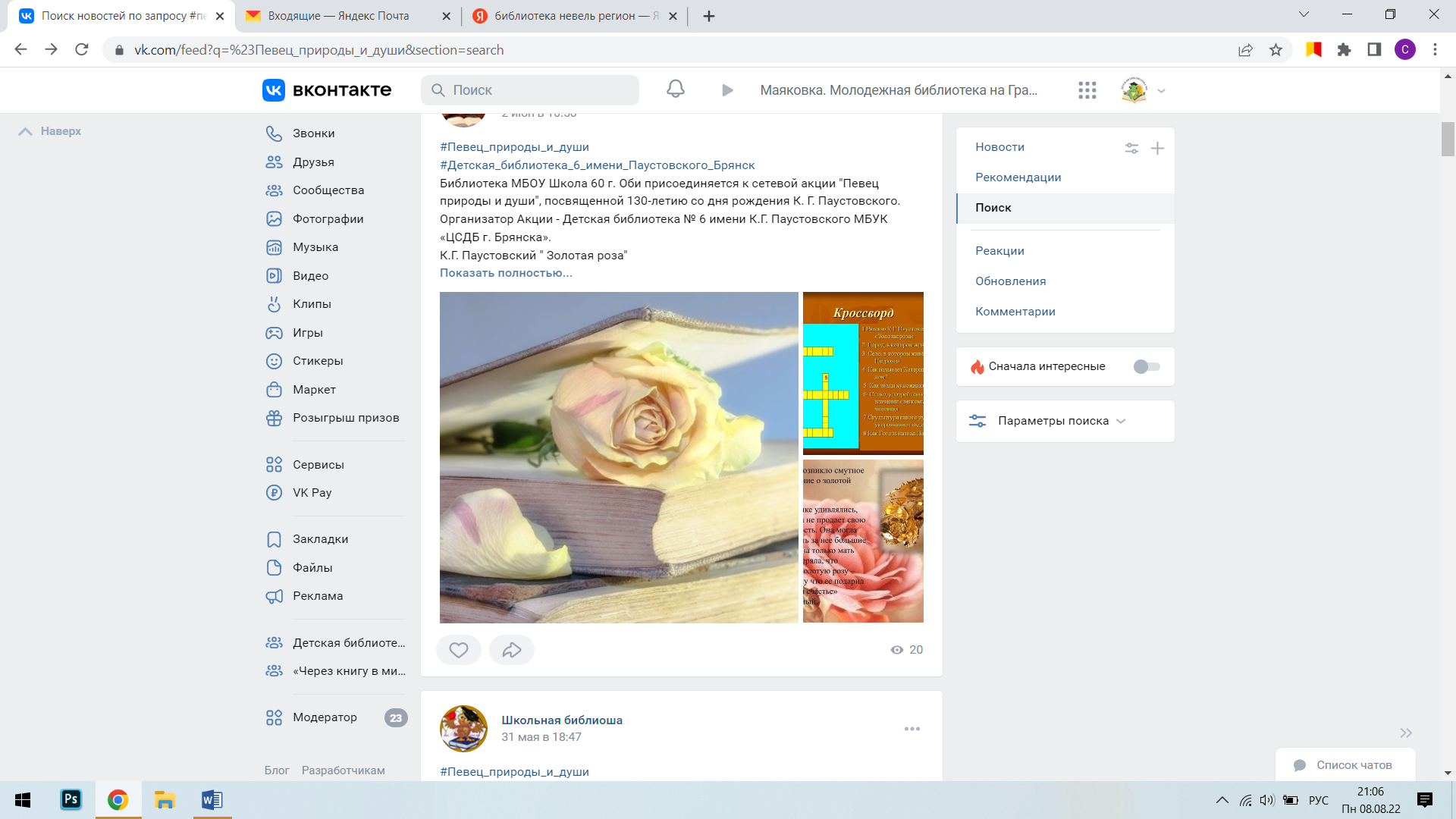Click the page vertical scrollbar thumb
Viewport: 1456px width, 819px height.
point(1448,140)
